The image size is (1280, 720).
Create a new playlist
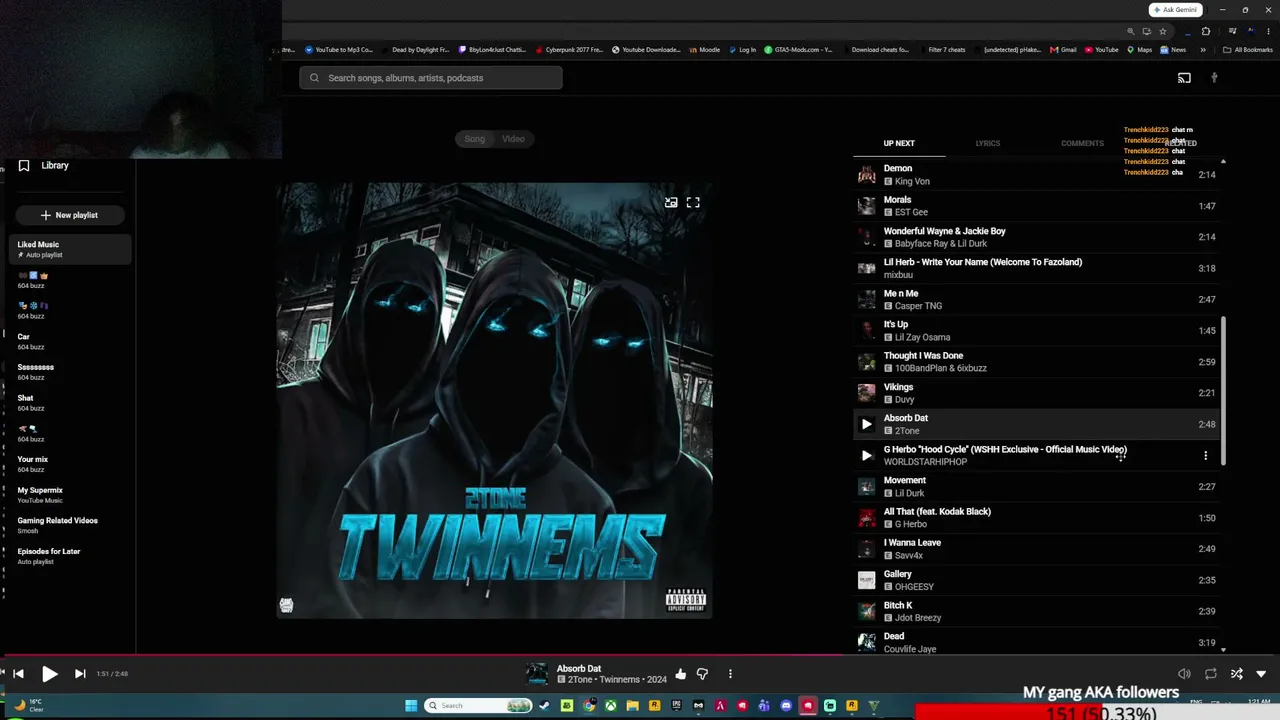click(x=69, y=215)
